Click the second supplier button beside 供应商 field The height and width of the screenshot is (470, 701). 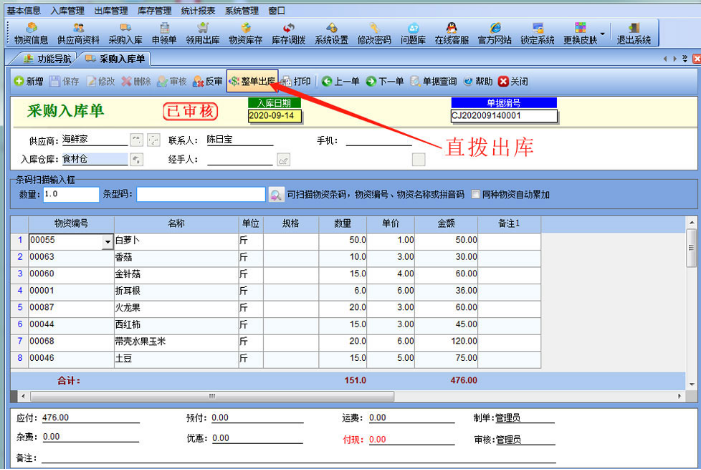coord(153,140)
